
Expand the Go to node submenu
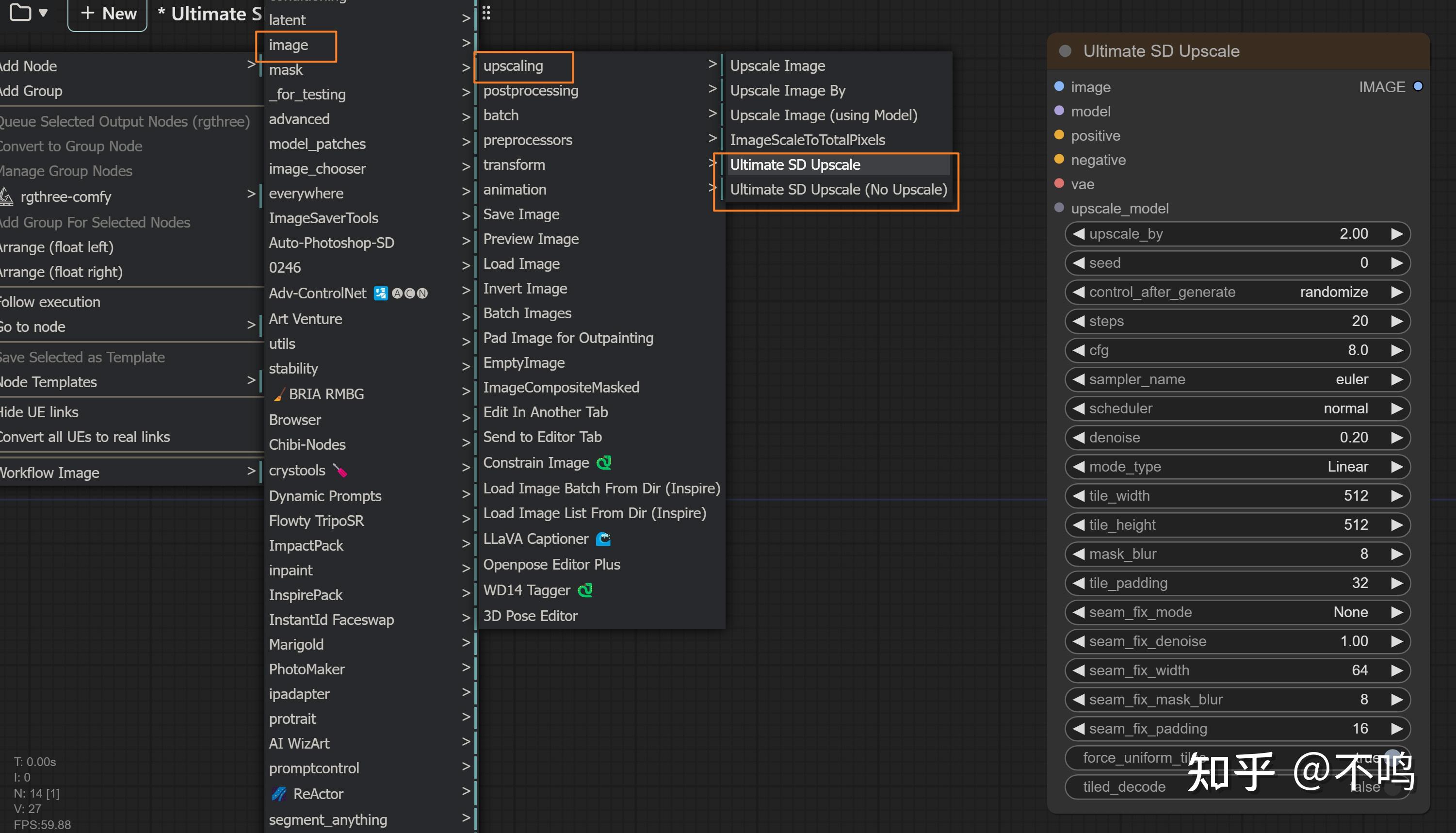click(x=130, y=327)
